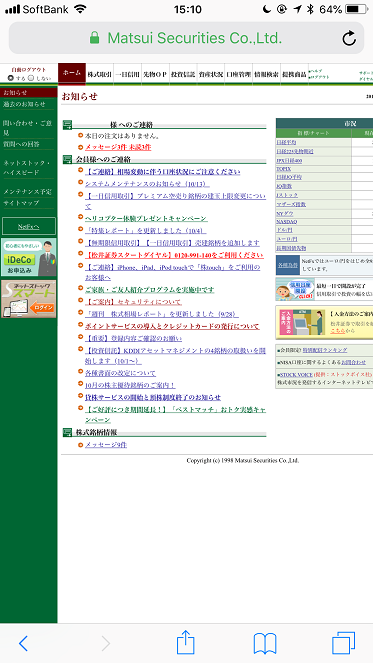Open Safari tabs overview icon
373x663 pixels.
[x=343, y=643]
